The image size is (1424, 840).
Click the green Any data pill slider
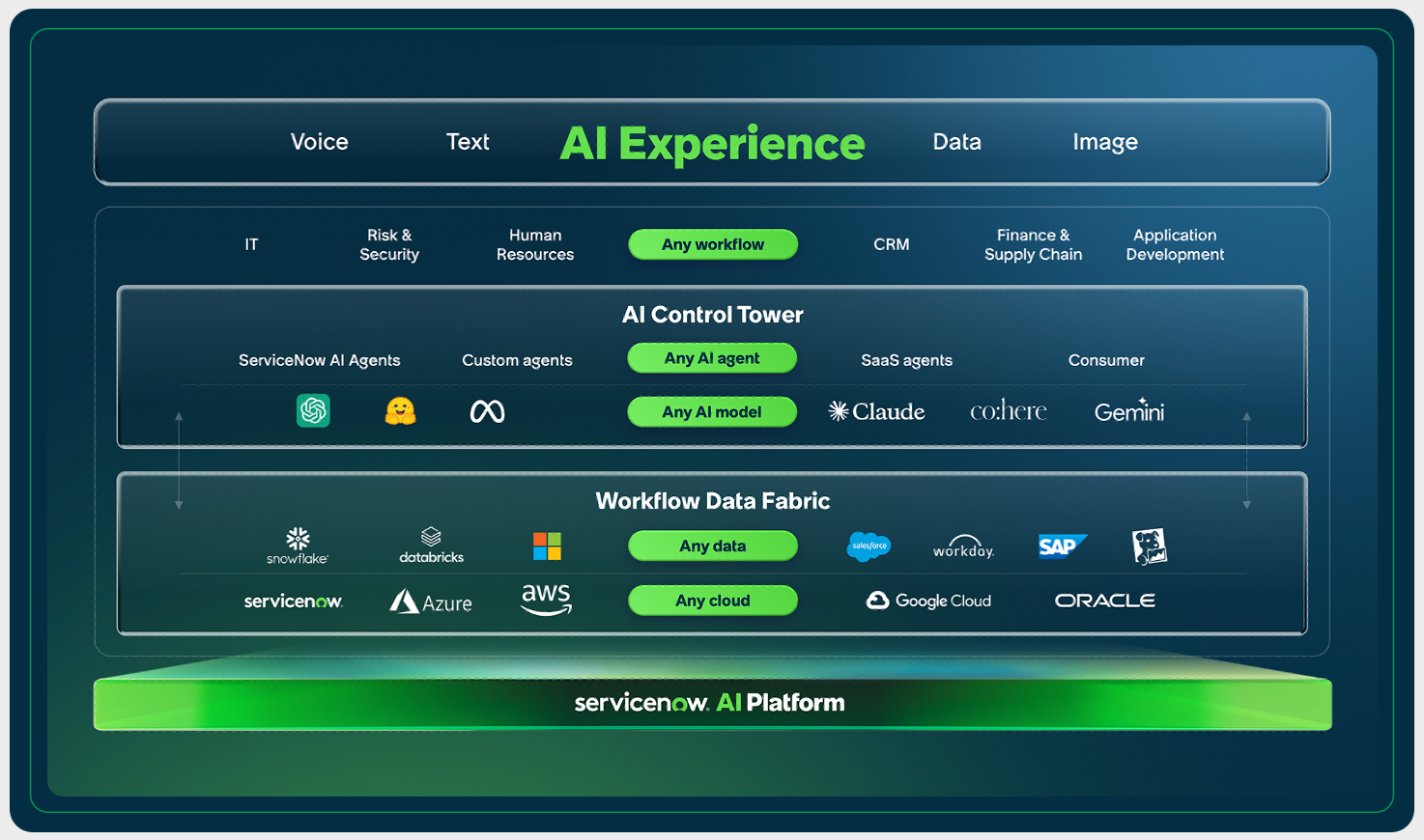tap(712, 546)
